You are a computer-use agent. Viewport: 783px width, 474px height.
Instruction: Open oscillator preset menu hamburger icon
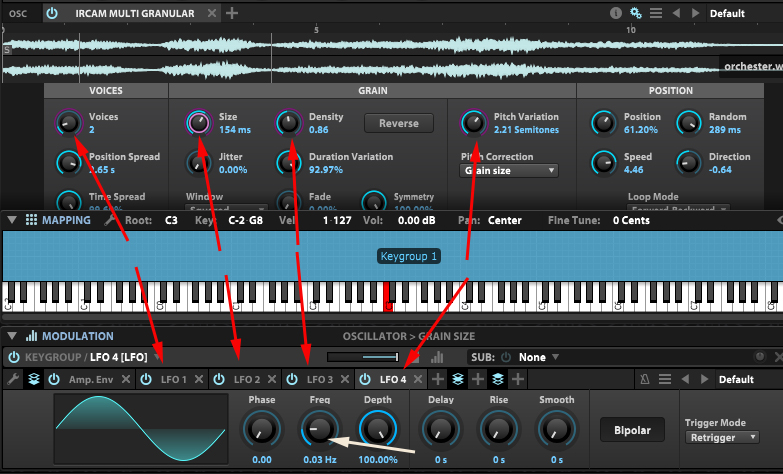pyautogui.click(x=656, y=13)
